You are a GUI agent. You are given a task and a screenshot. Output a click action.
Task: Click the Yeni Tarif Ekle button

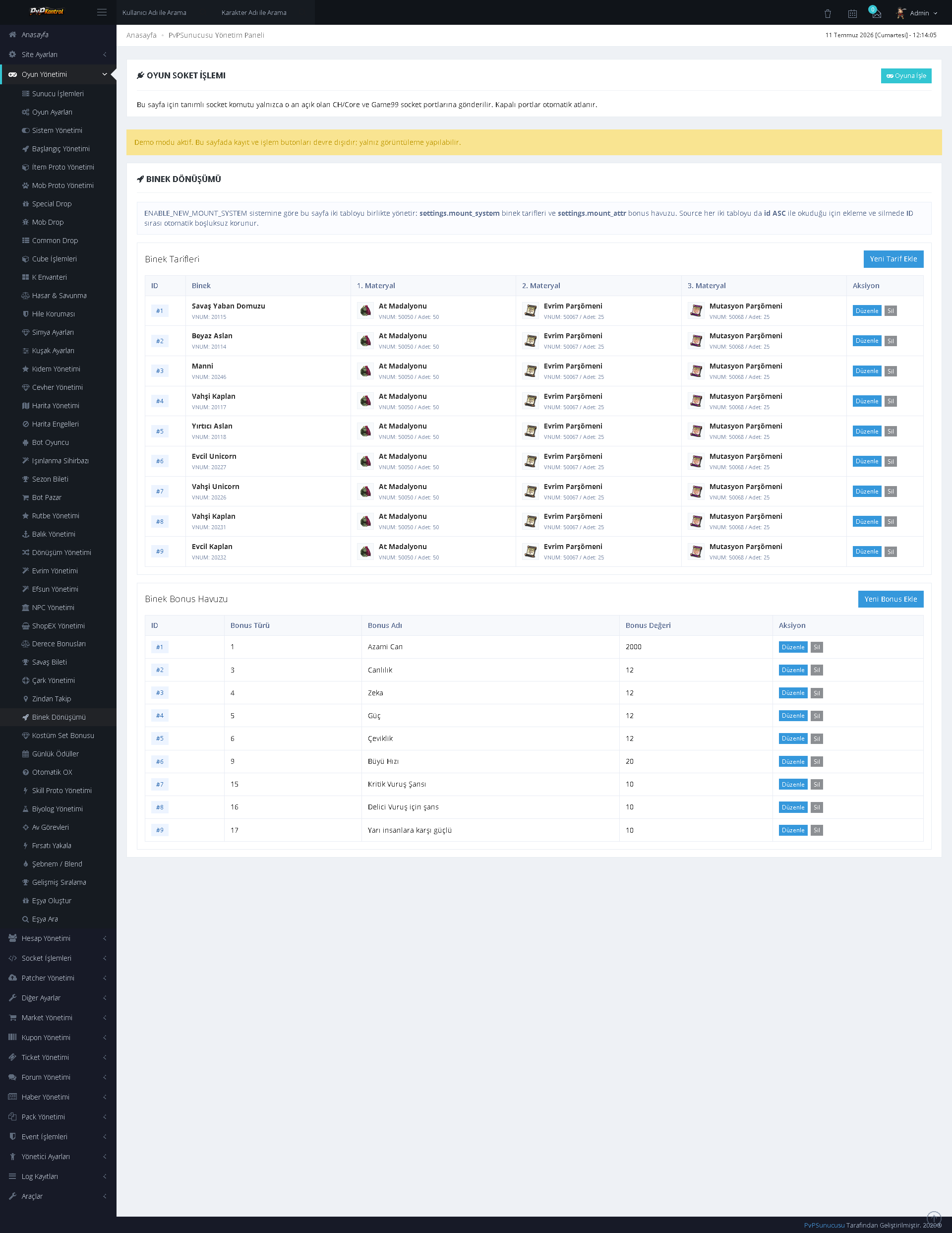pos(893,258)
